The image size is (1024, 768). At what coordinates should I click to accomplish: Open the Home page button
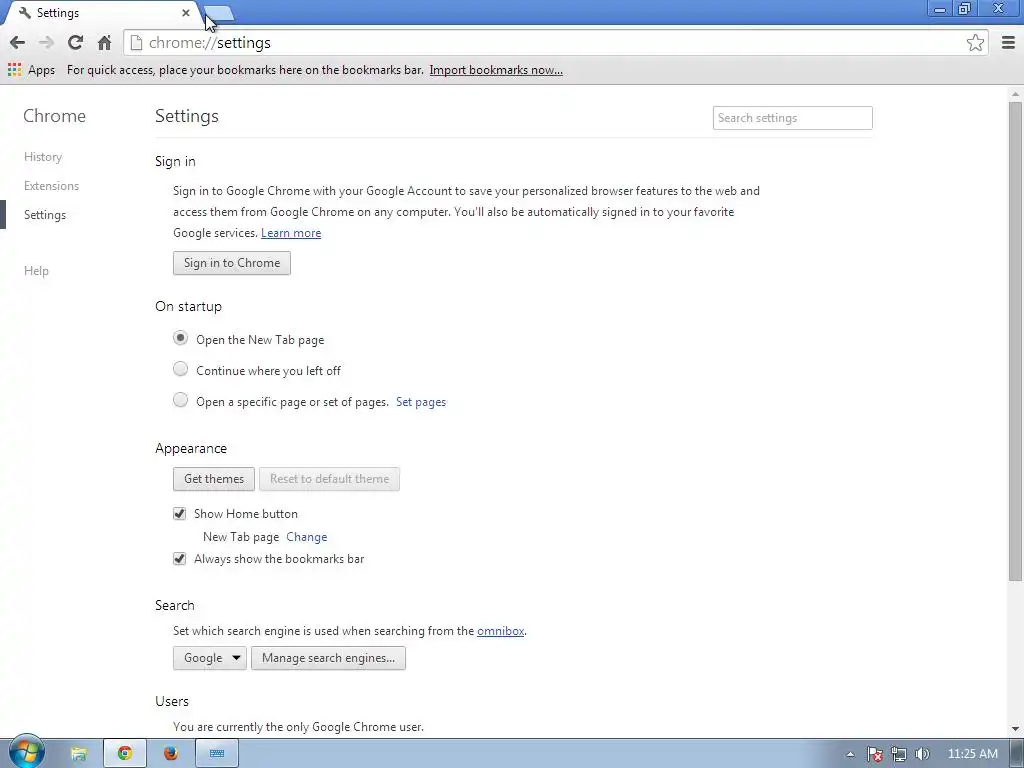tap(104, 43)
